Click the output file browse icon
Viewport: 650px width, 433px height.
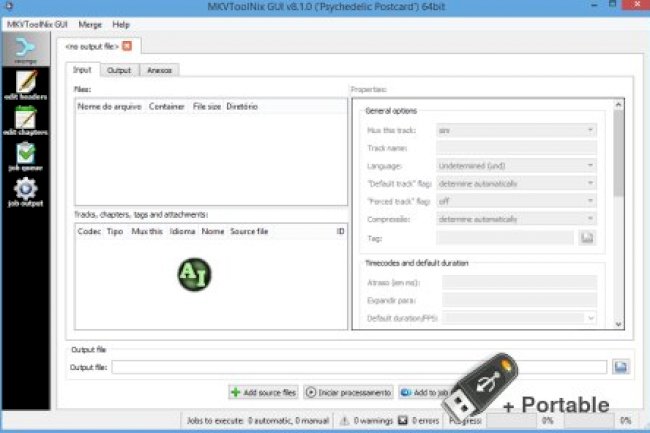point(621,367)
